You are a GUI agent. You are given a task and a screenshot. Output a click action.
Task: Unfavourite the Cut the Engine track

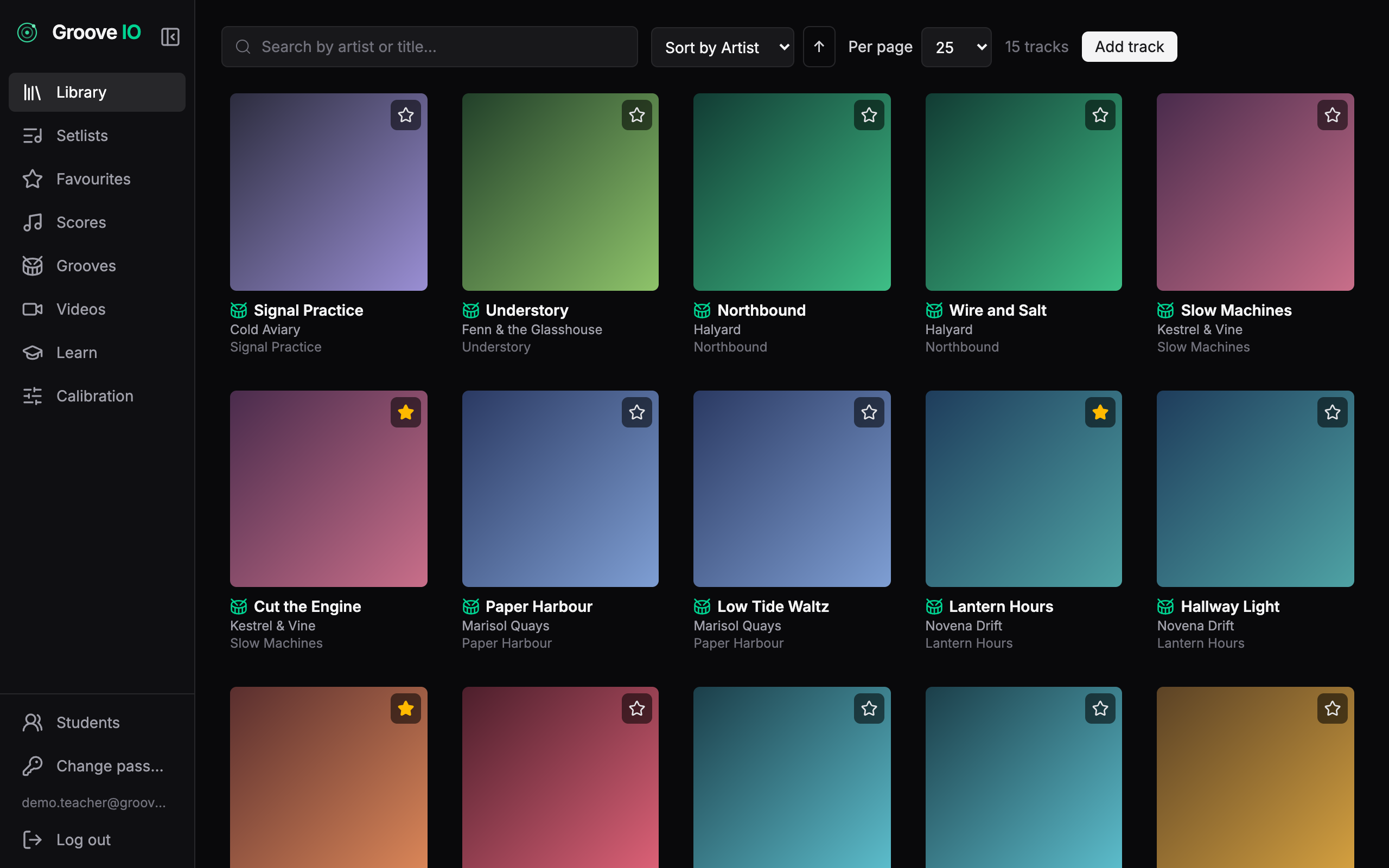(406, 412)
